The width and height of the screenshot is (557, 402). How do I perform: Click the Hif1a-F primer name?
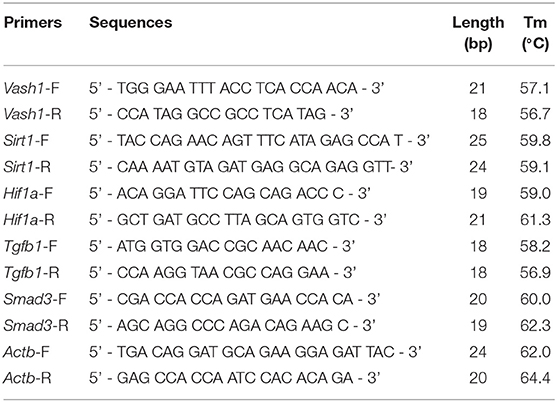[28, 193]
